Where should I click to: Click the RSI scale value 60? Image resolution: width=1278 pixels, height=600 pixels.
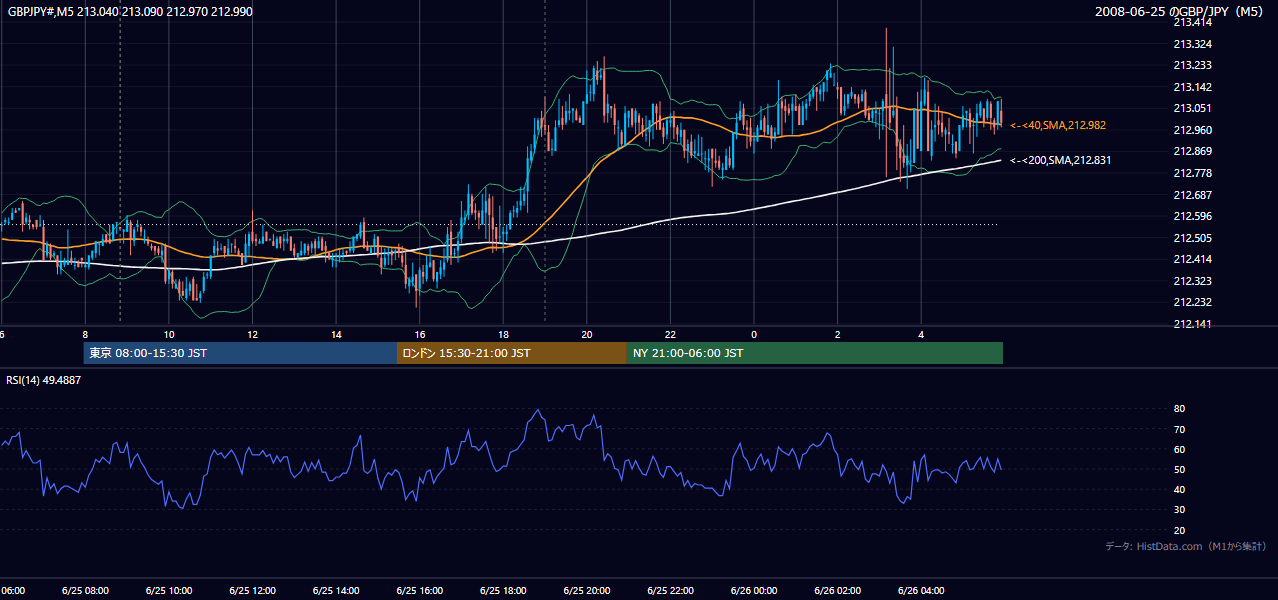click(x=1179, y=449)
